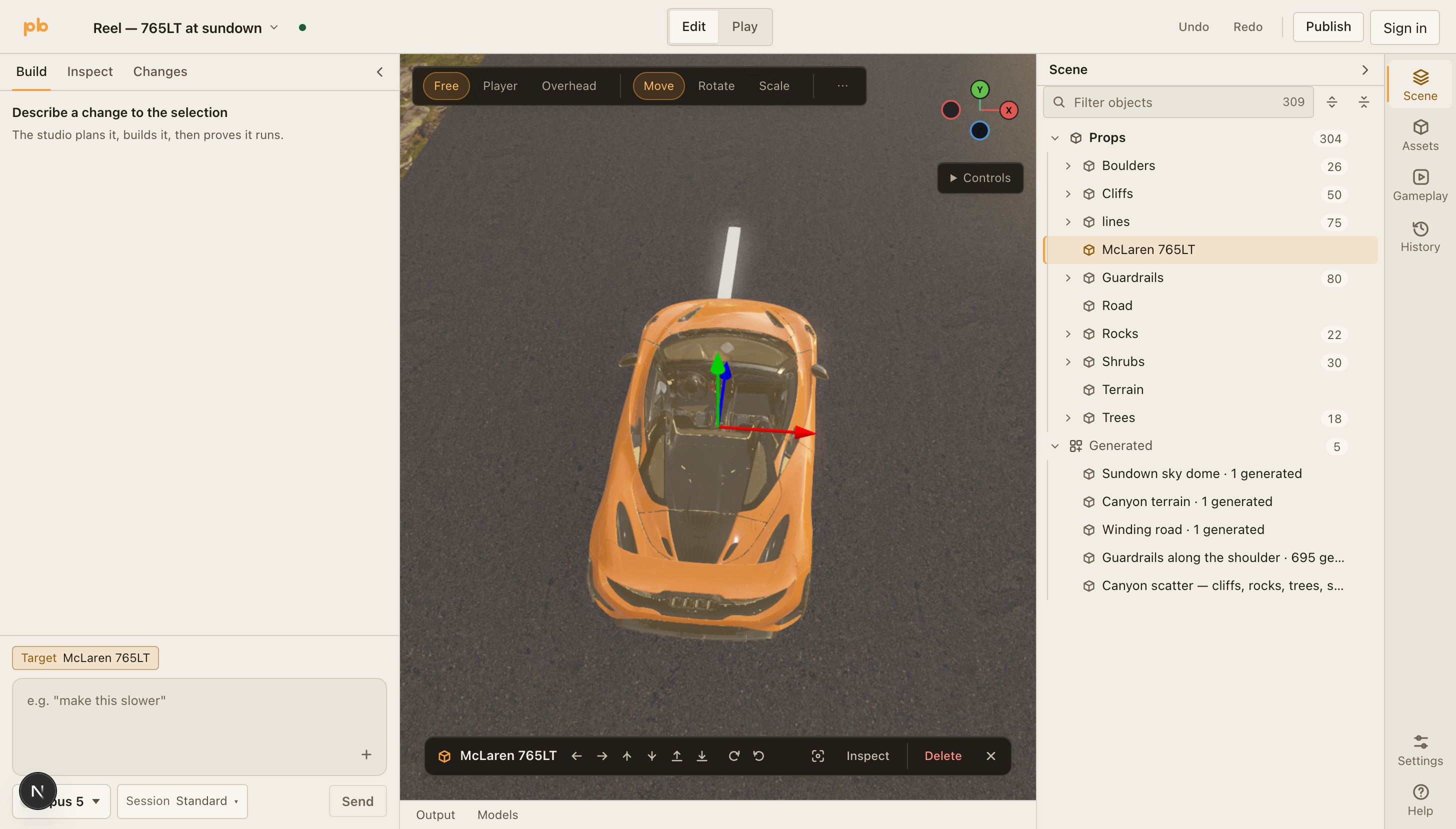Select the Scale transform tool
This screenshot has width=1456, height=829.
tap(774, 86)
